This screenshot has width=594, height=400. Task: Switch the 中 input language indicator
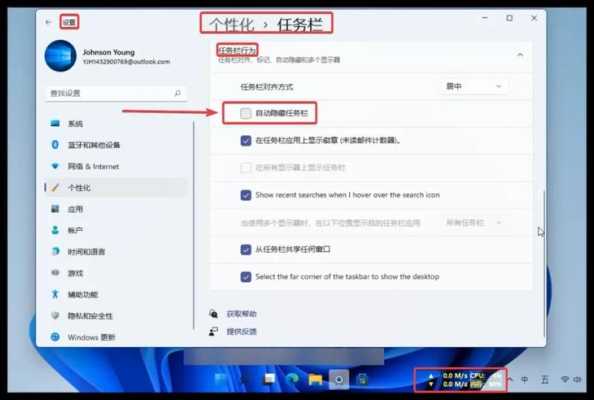tap(525, 379)
